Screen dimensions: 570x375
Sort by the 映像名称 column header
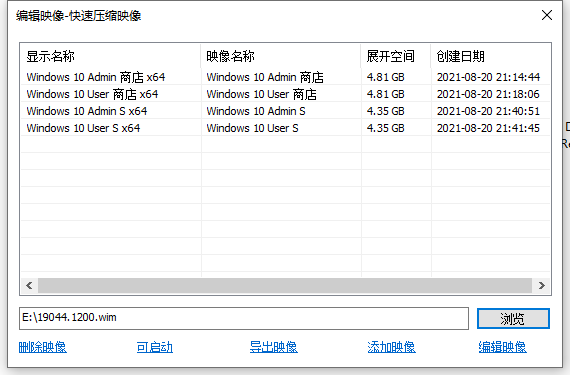coord(281,56)
